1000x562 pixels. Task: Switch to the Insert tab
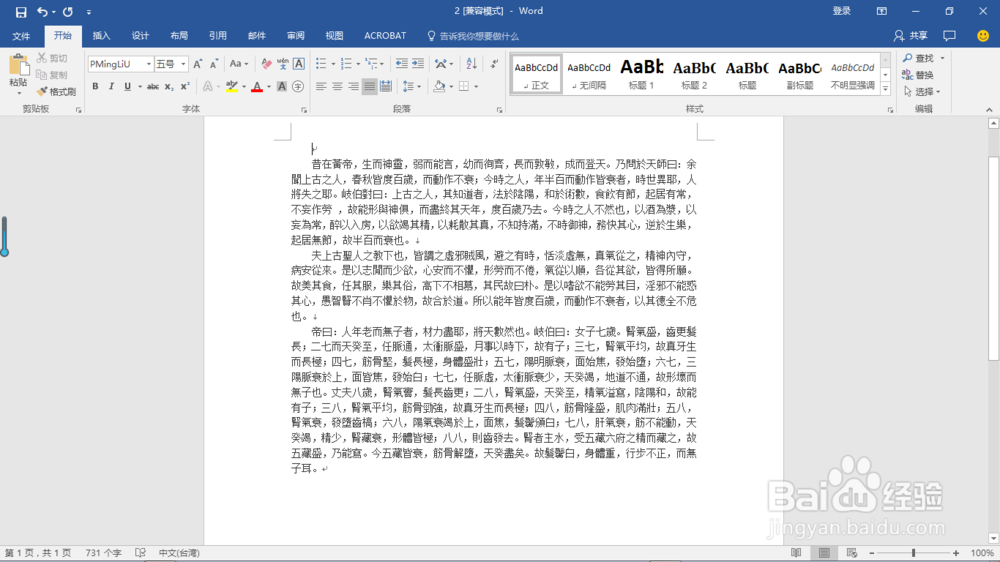(x=101, y=36)
